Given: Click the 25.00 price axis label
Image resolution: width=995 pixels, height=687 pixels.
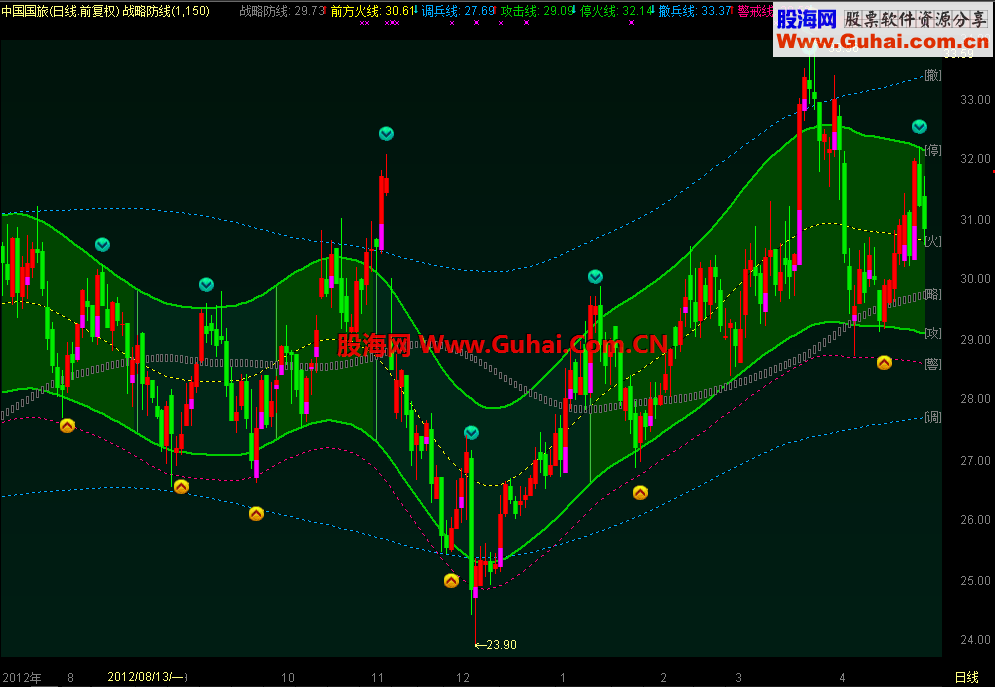Looking at the screenshot, I should click(x=975, y=580).
